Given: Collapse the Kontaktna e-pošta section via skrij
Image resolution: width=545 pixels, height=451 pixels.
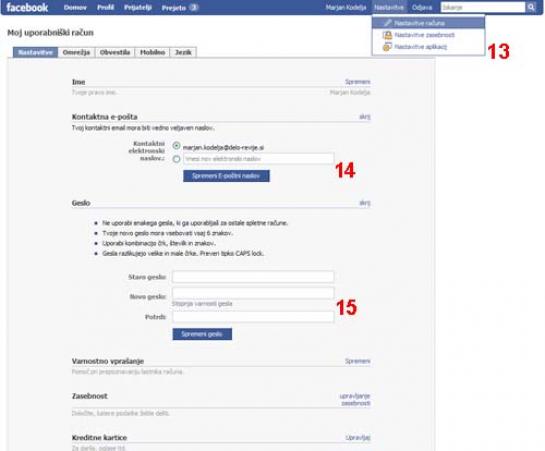Looking at the screenshot, I should (x=365, y=117).
